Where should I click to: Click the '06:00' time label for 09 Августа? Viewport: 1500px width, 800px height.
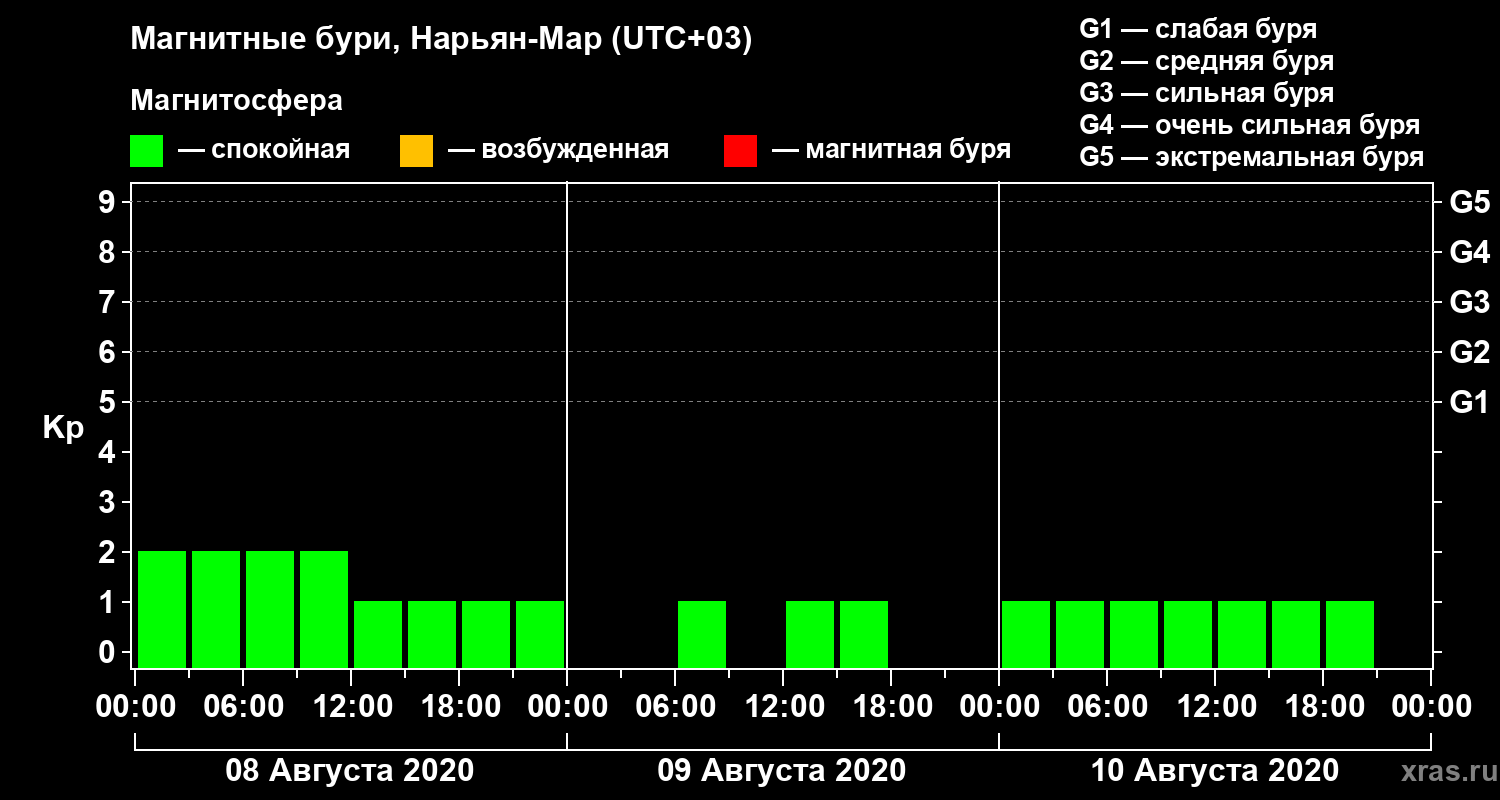click(675, 706)
